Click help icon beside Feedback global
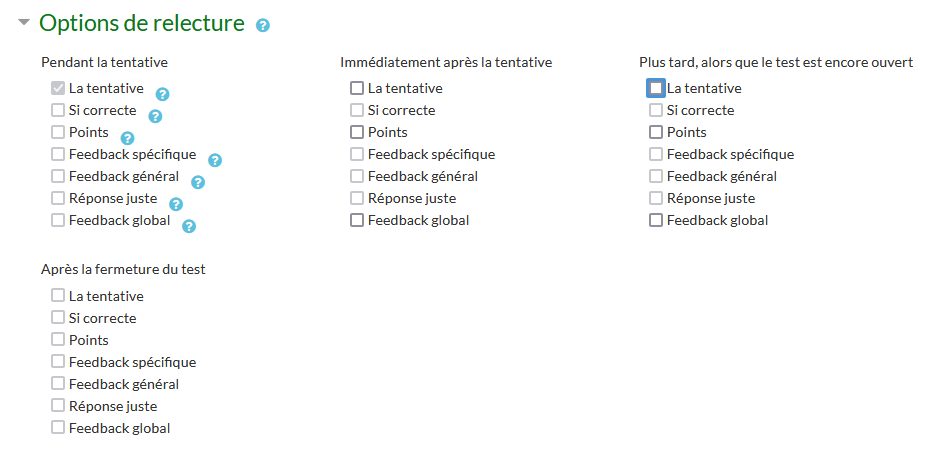This screenshot has height=449, width=952. 189,226
